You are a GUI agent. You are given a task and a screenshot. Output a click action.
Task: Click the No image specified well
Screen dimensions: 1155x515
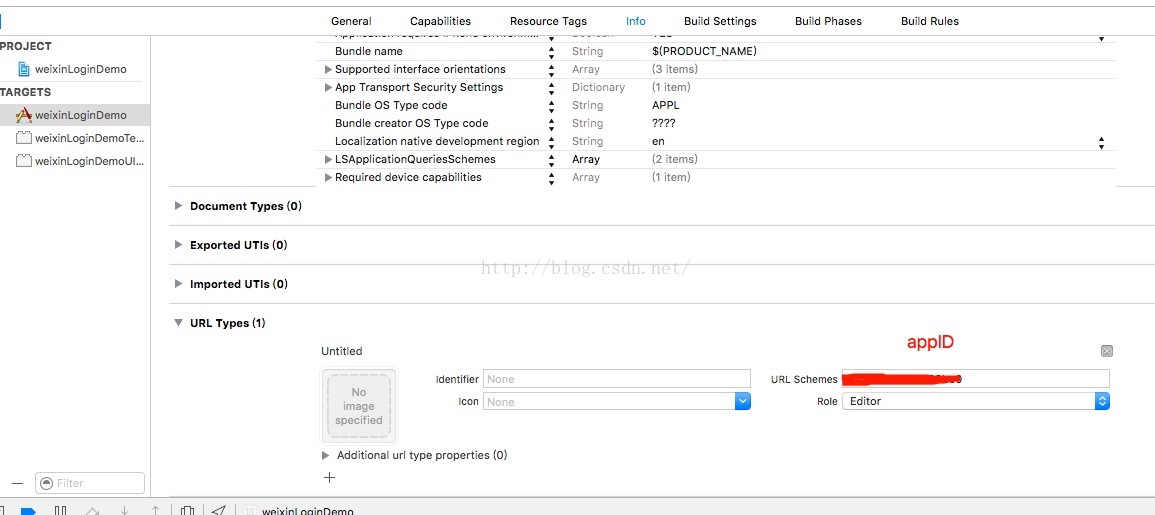(359, 406)
